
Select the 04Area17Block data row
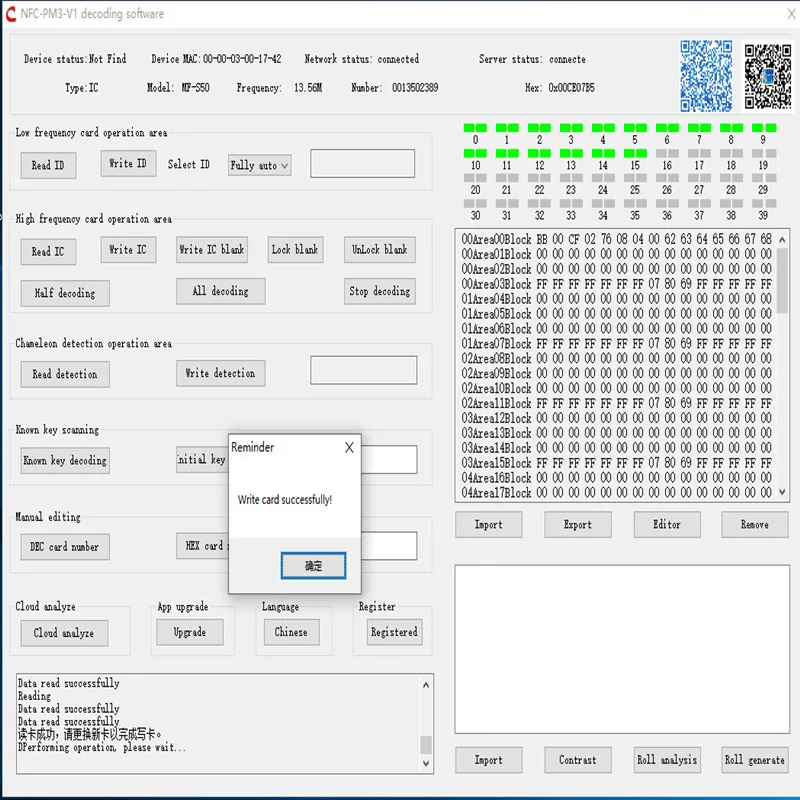tap(616, 493)
